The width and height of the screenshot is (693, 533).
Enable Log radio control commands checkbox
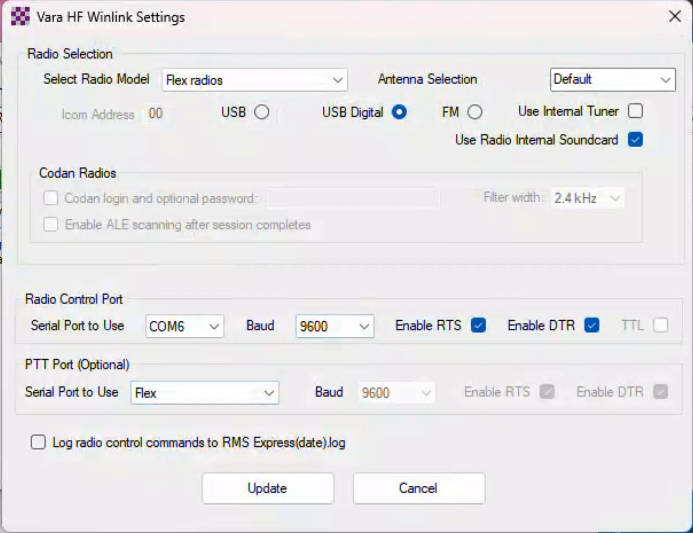pos(38,442)
